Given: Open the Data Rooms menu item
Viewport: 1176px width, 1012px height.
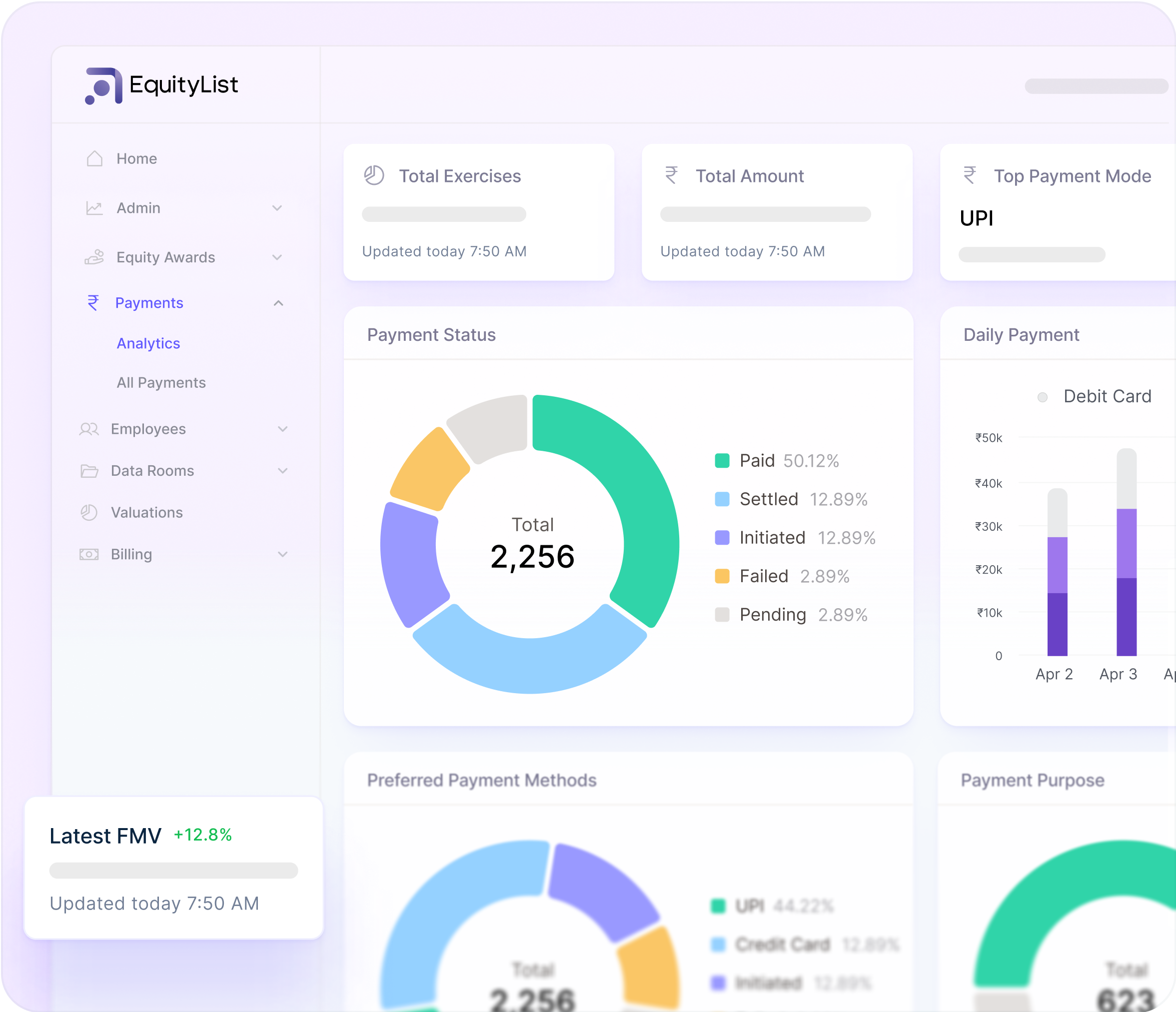Looking at the screenshot, I should coord(152,471).
